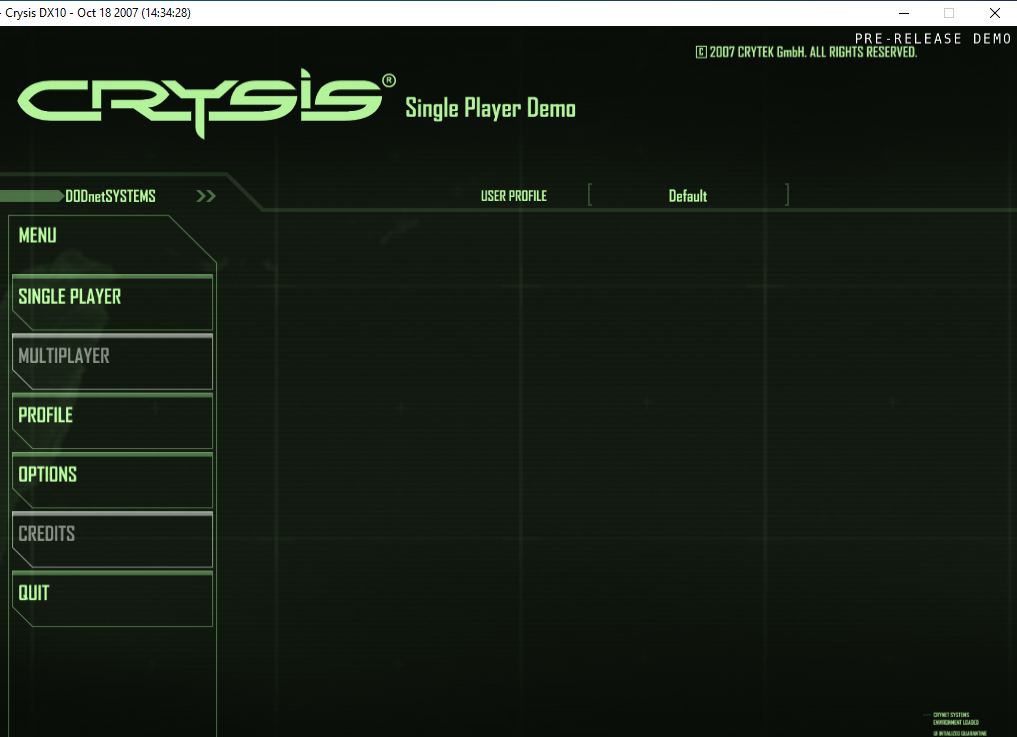Quit the game via Quit button
Screen dimensions: 1017x737
[112, 599]
